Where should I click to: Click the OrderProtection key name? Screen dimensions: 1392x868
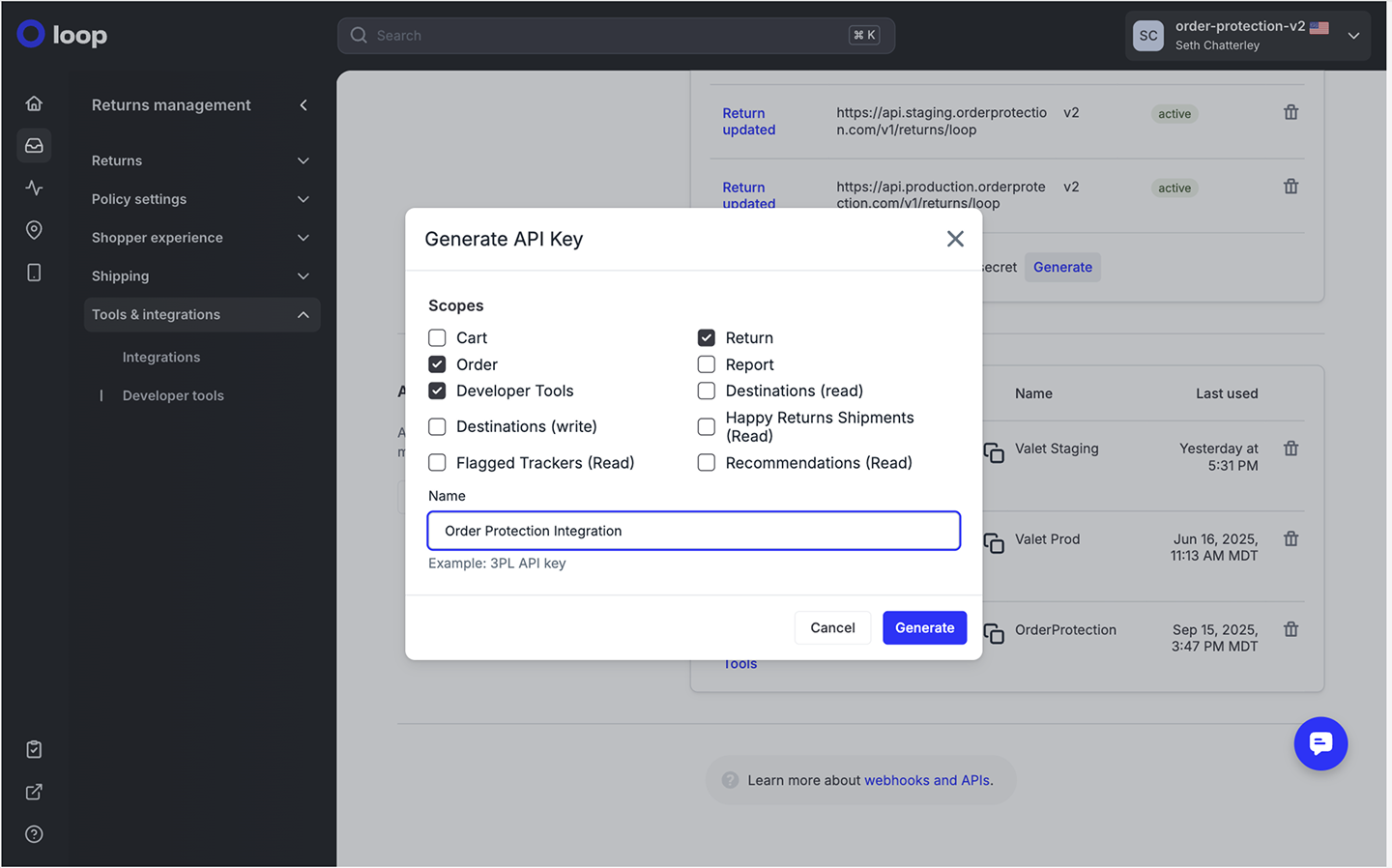coord(1065,629)
